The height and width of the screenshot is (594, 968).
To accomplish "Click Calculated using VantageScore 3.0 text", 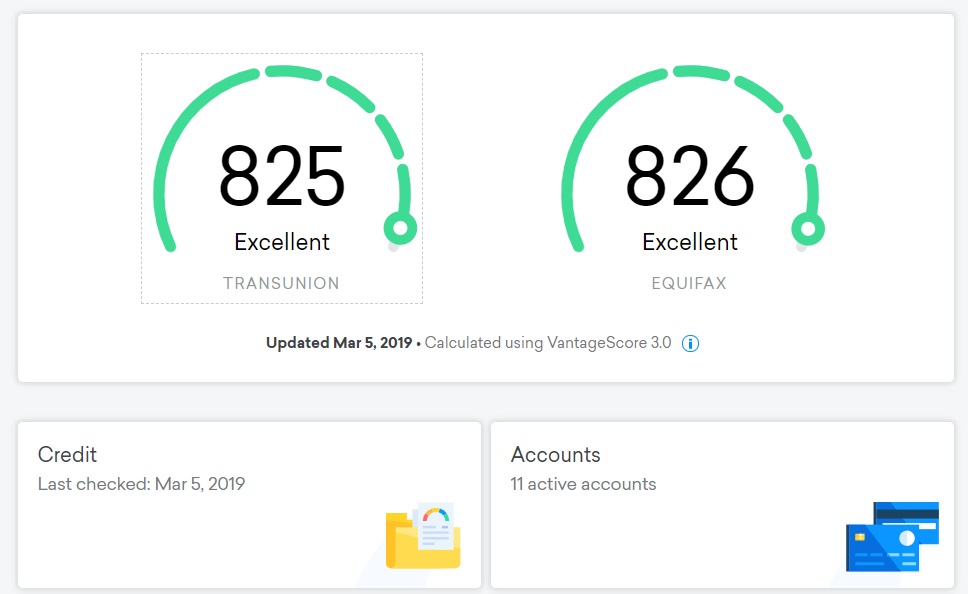I will (548, 343).
